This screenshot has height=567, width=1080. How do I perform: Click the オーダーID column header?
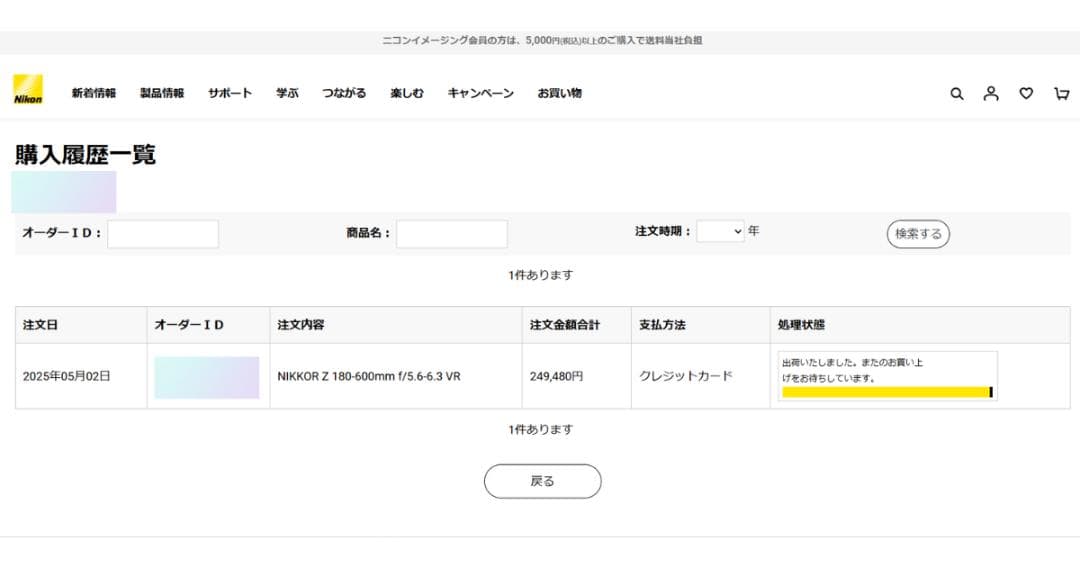point(209,325)
